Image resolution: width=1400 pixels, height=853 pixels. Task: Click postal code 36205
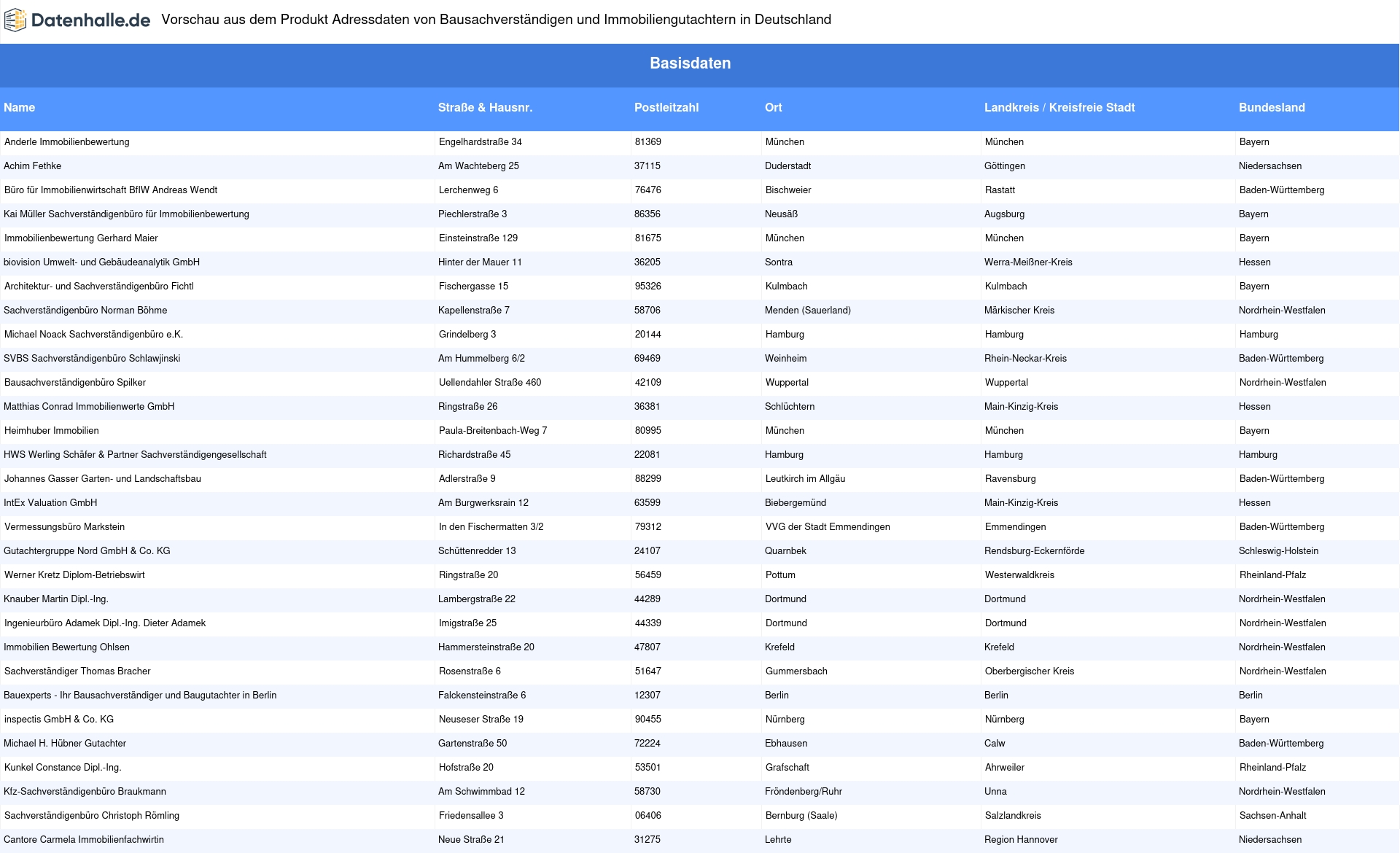point(647,262)
